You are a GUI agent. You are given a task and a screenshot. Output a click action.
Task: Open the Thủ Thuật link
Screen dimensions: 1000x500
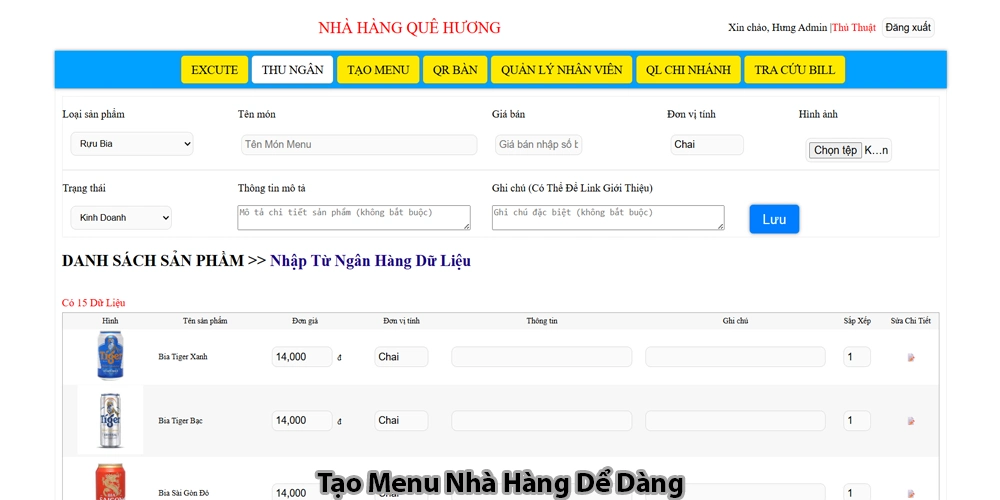click(854, 27)
